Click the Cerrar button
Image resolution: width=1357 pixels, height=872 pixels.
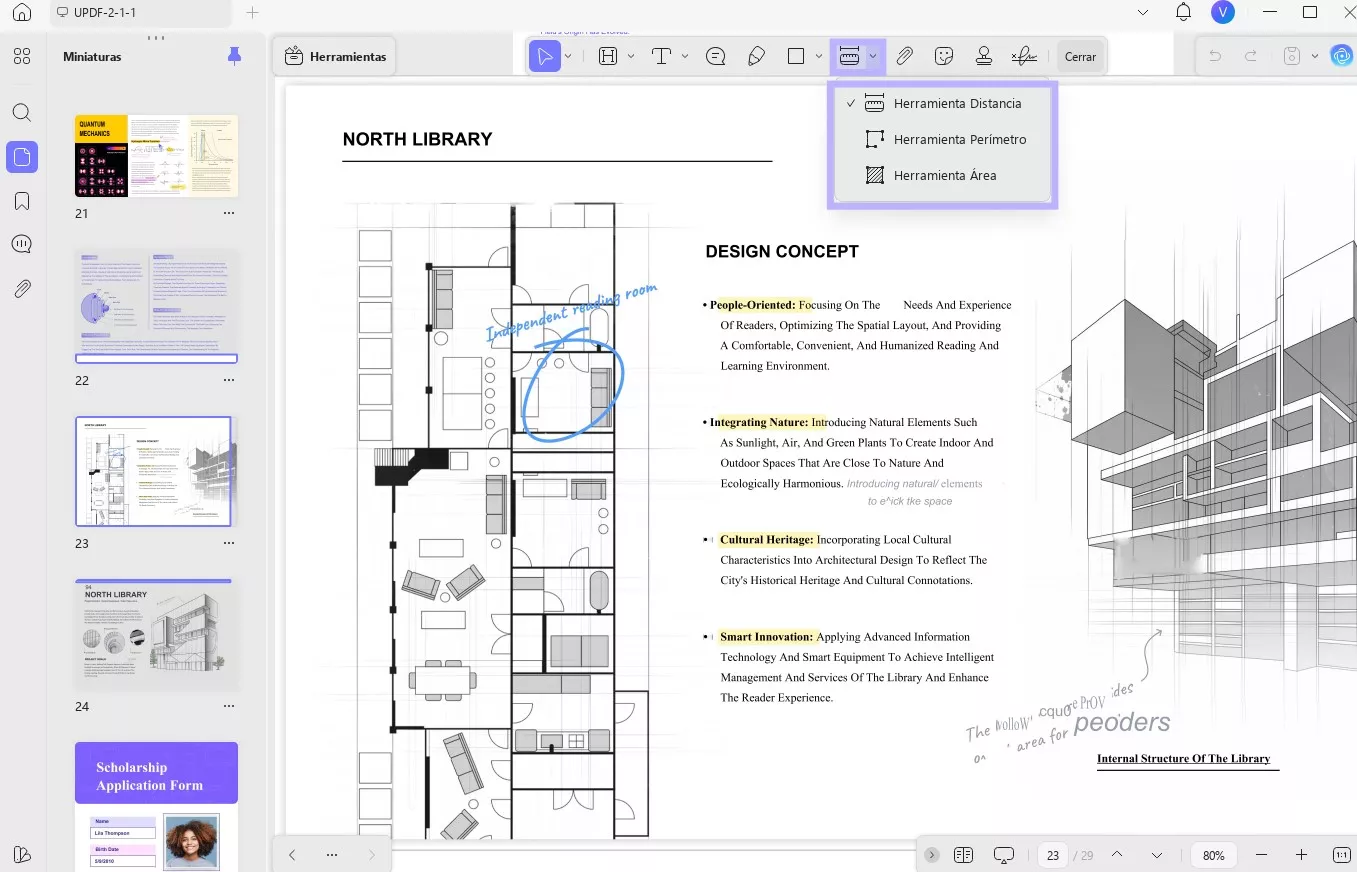click(x=1081, y=57)
